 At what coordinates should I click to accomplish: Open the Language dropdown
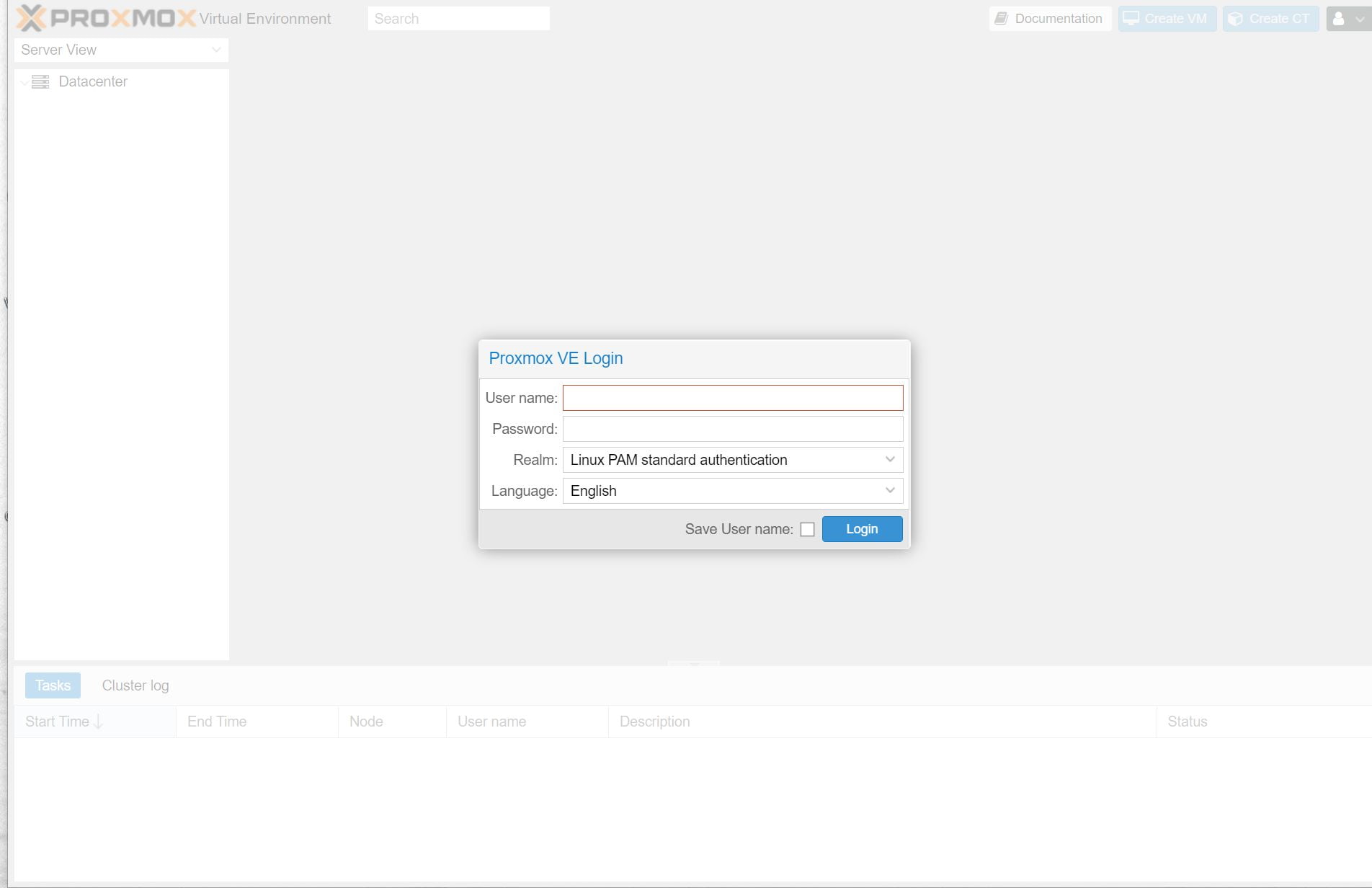[890, 491]
